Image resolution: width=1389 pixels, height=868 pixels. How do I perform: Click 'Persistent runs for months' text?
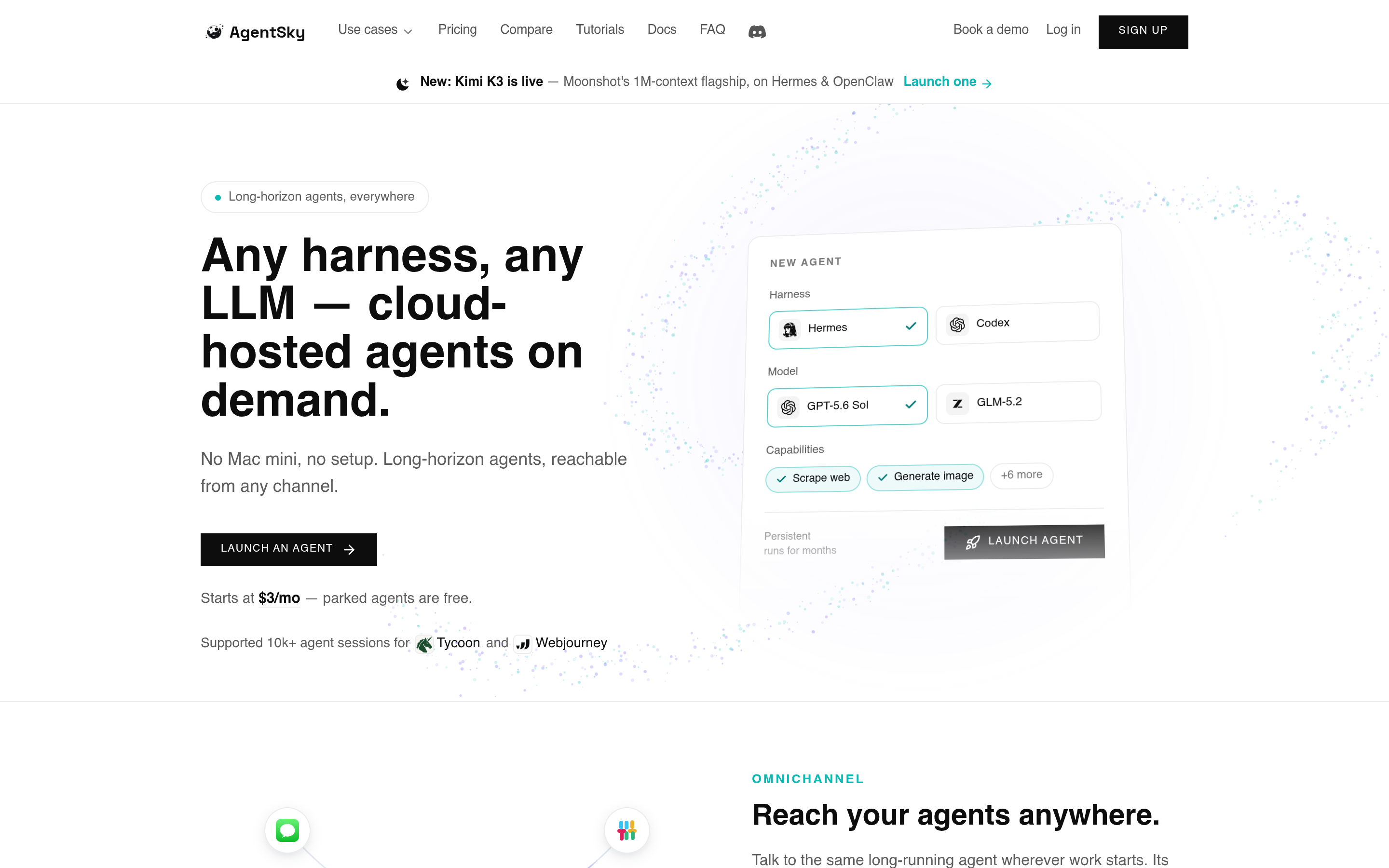(800, 543)
